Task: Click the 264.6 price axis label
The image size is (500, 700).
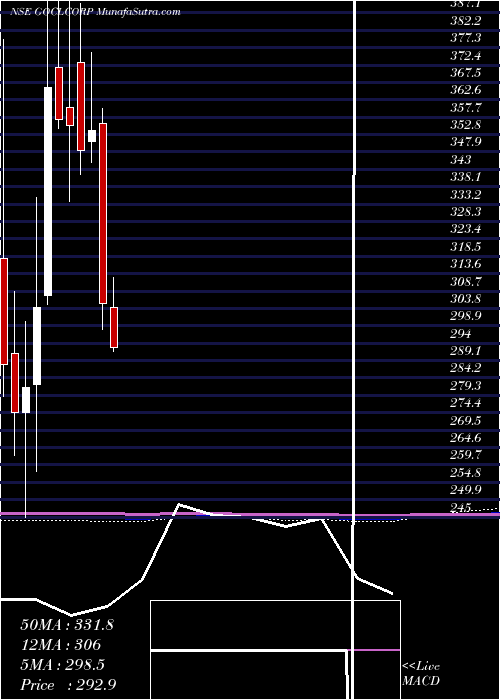Action: (x=466, y=438)
